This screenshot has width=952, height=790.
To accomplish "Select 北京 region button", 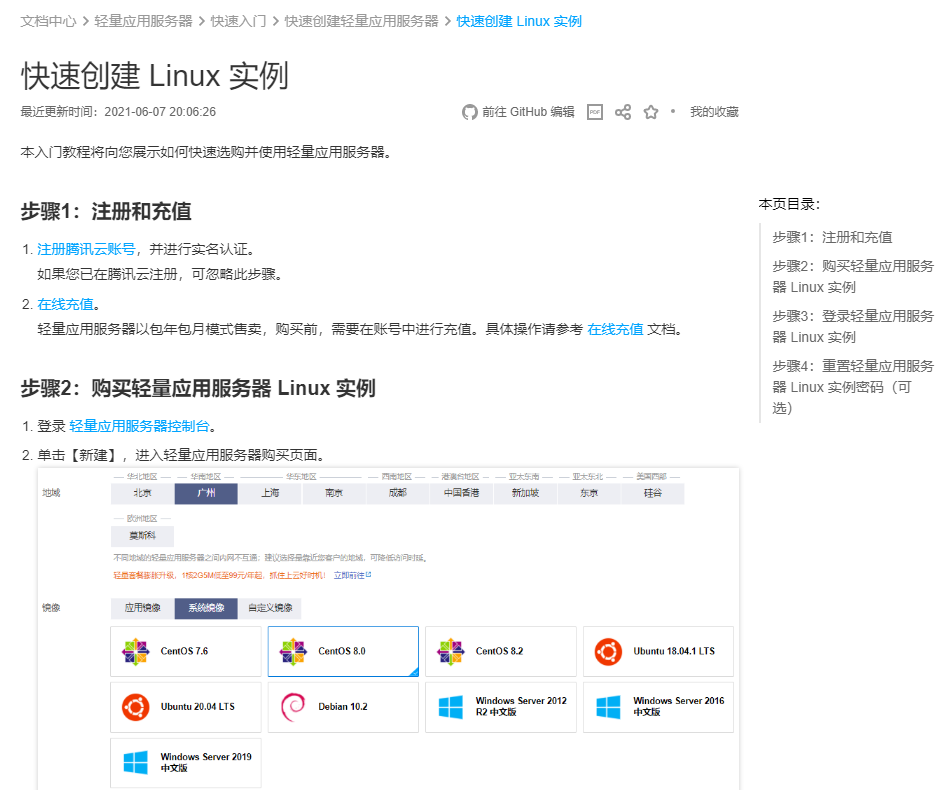I will [143, 493].
